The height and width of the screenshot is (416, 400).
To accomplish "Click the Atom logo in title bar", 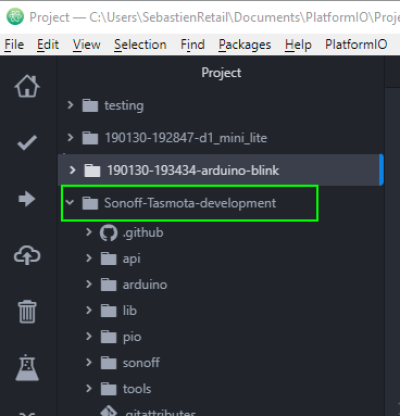I will [x=15, y=17].
